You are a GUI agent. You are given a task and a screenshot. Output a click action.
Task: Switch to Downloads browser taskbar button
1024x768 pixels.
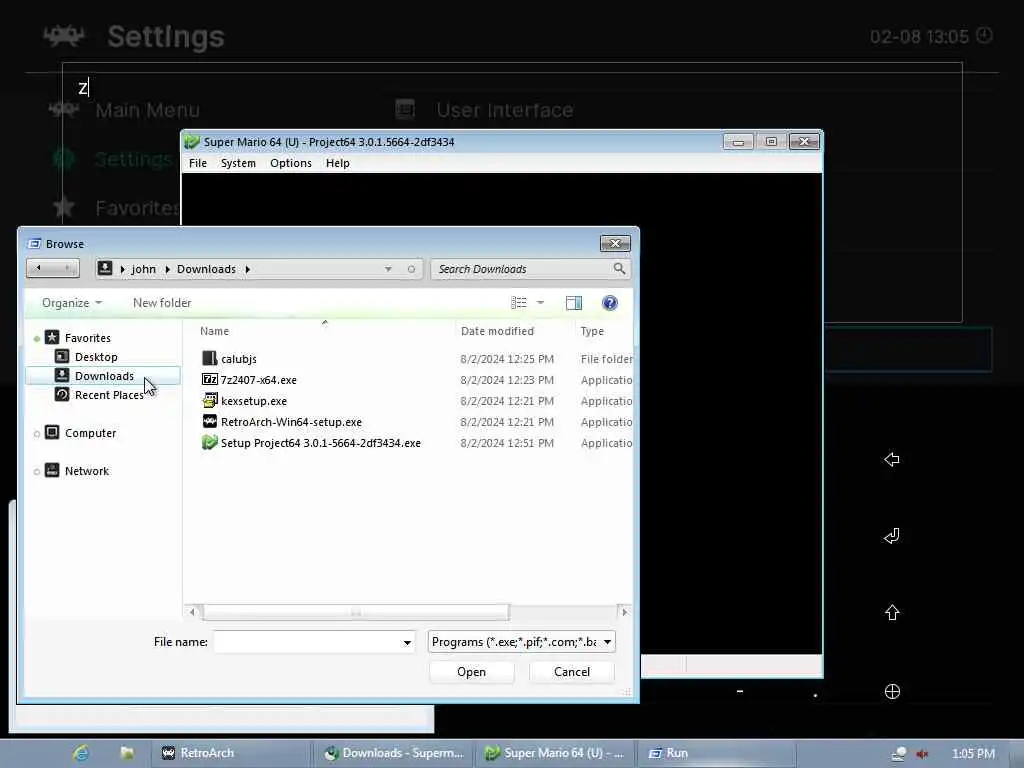pos(393,753)
